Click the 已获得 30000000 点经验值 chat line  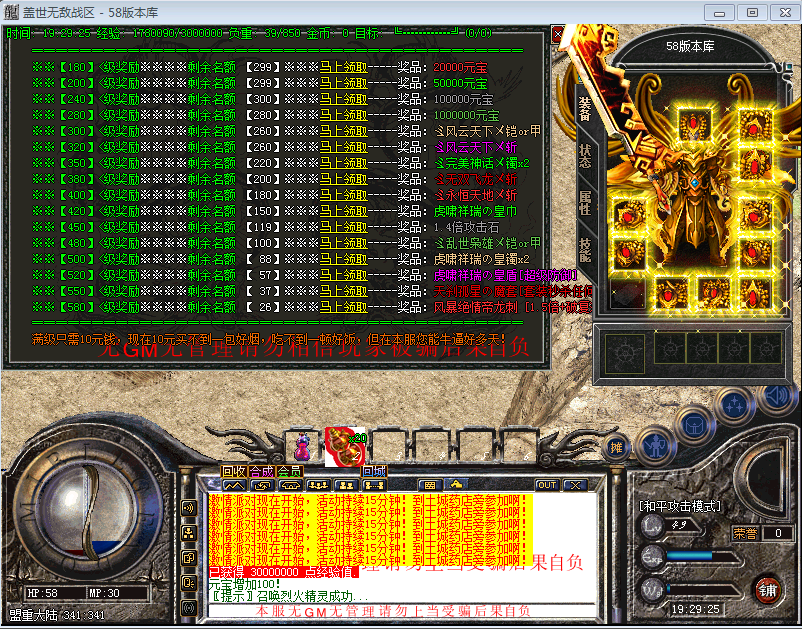click(284, 572)
